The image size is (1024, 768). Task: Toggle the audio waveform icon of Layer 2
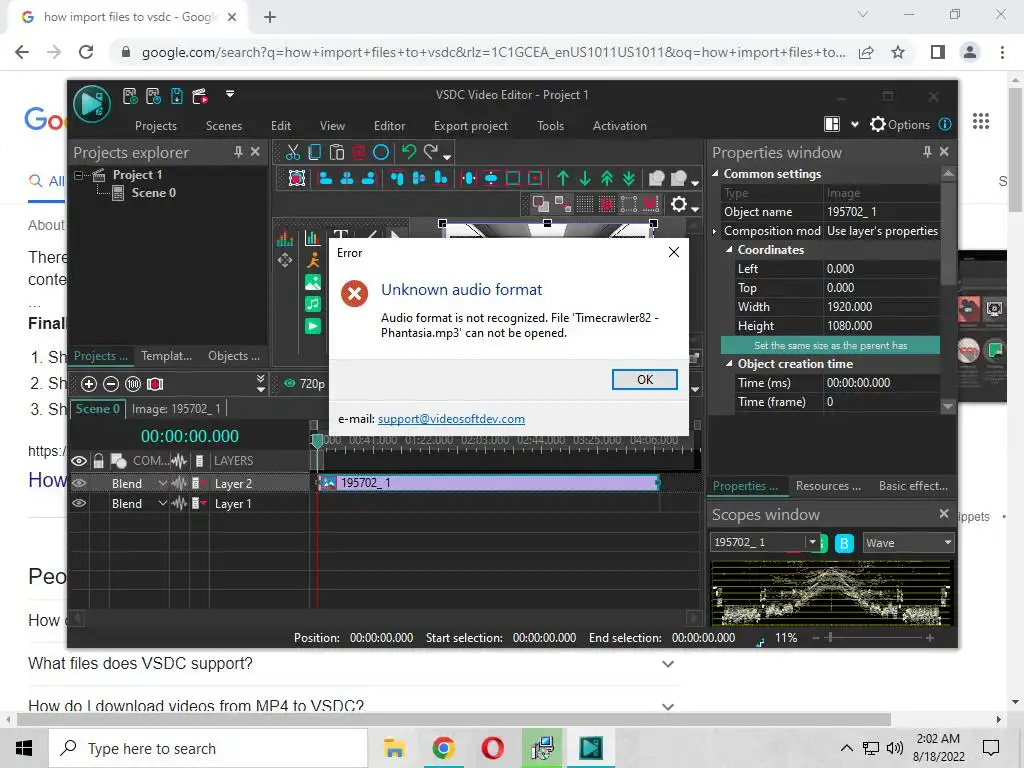179,483
